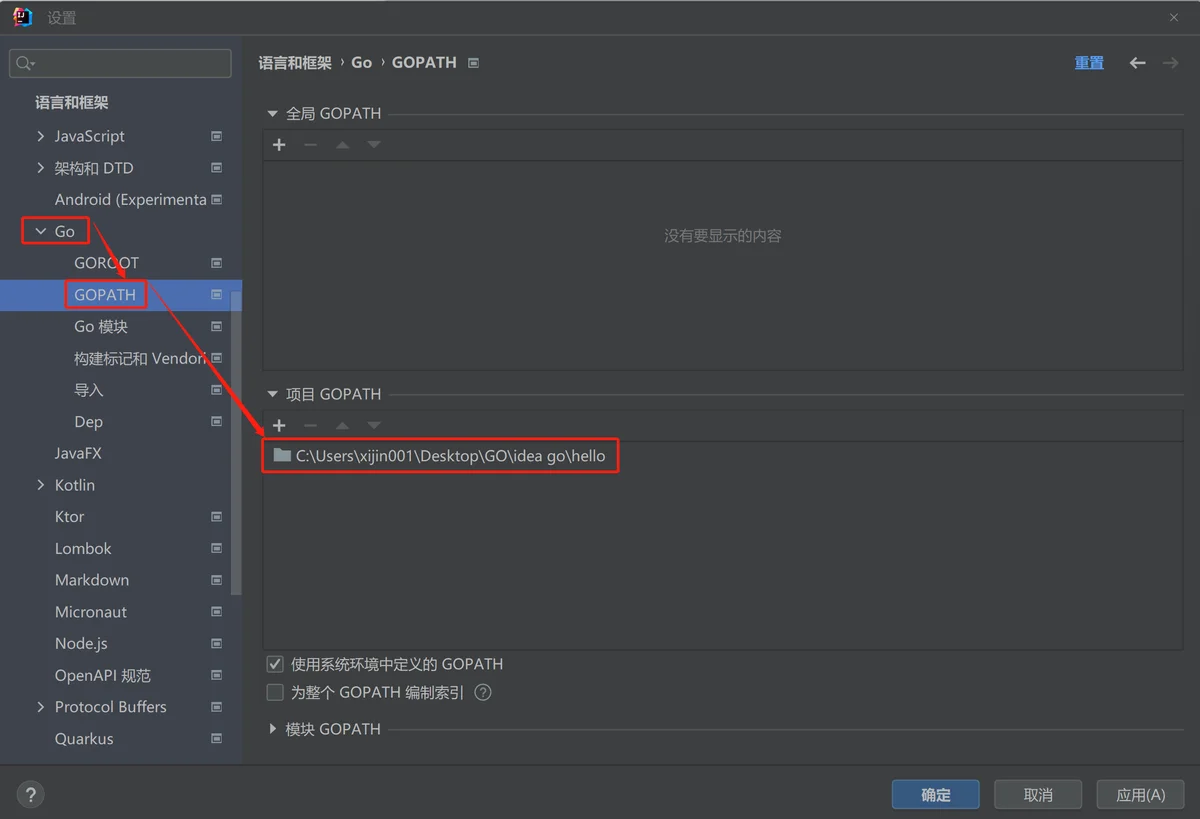1200x819 pixels.
Task: Collapse the 项目 GOPATH section
Action: coord(272,394)
